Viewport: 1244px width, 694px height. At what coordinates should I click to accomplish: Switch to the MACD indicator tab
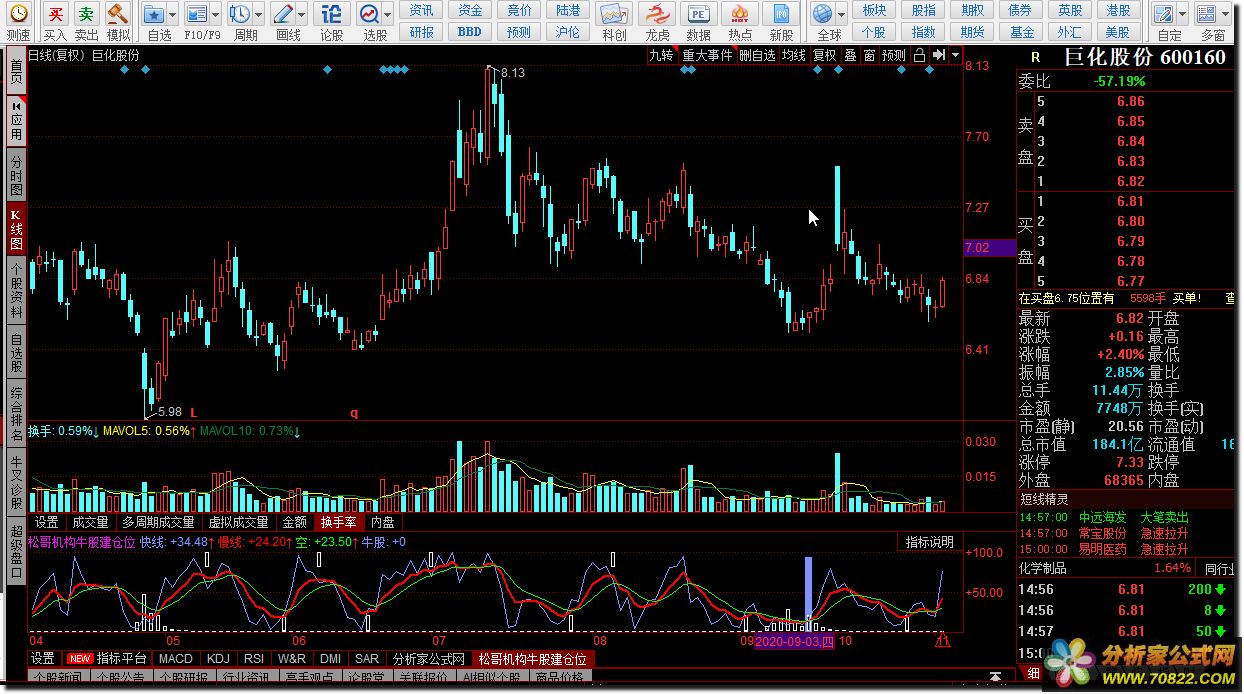pos(176,659)
